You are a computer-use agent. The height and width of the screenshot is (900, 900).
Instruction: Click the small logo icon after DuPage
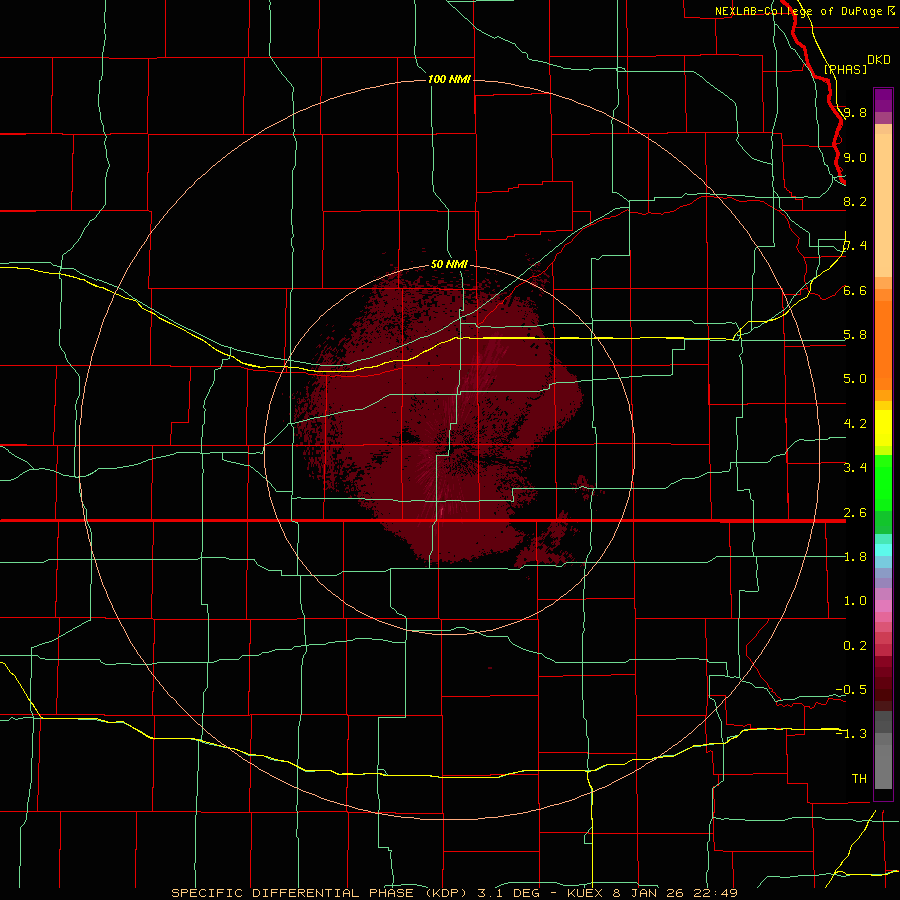891,10
